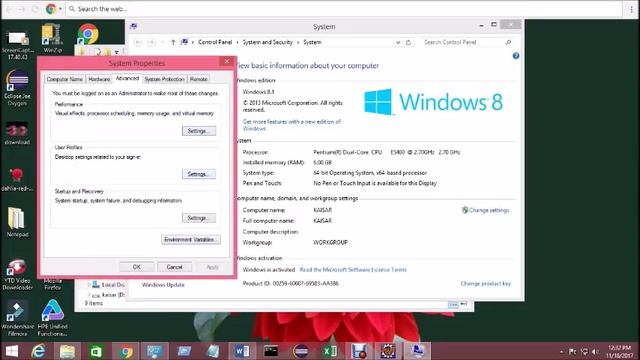Open HPE Unified Functional desktop shortcut
Image resolution: width=640 pixels, height=360 pixels.
click(x=52, y=318)
